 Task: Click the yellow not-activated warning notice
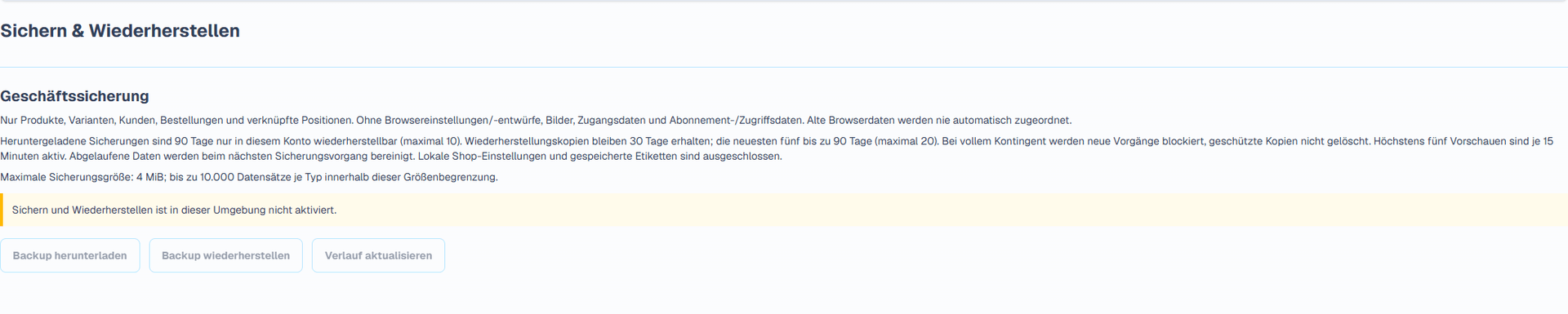click(784, 210)
